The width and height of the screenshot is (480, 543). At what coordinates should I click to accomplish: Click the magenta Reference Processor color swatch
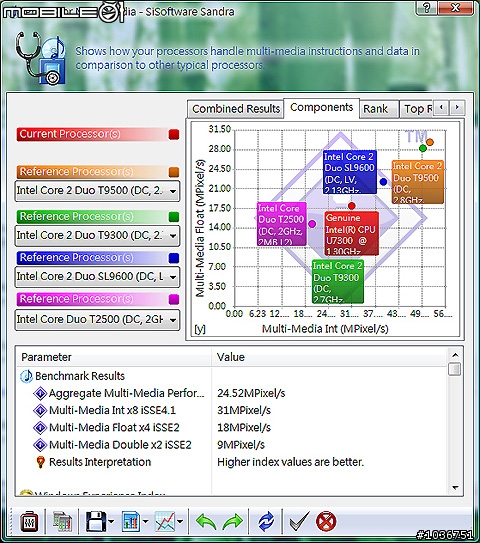[174, 299]
